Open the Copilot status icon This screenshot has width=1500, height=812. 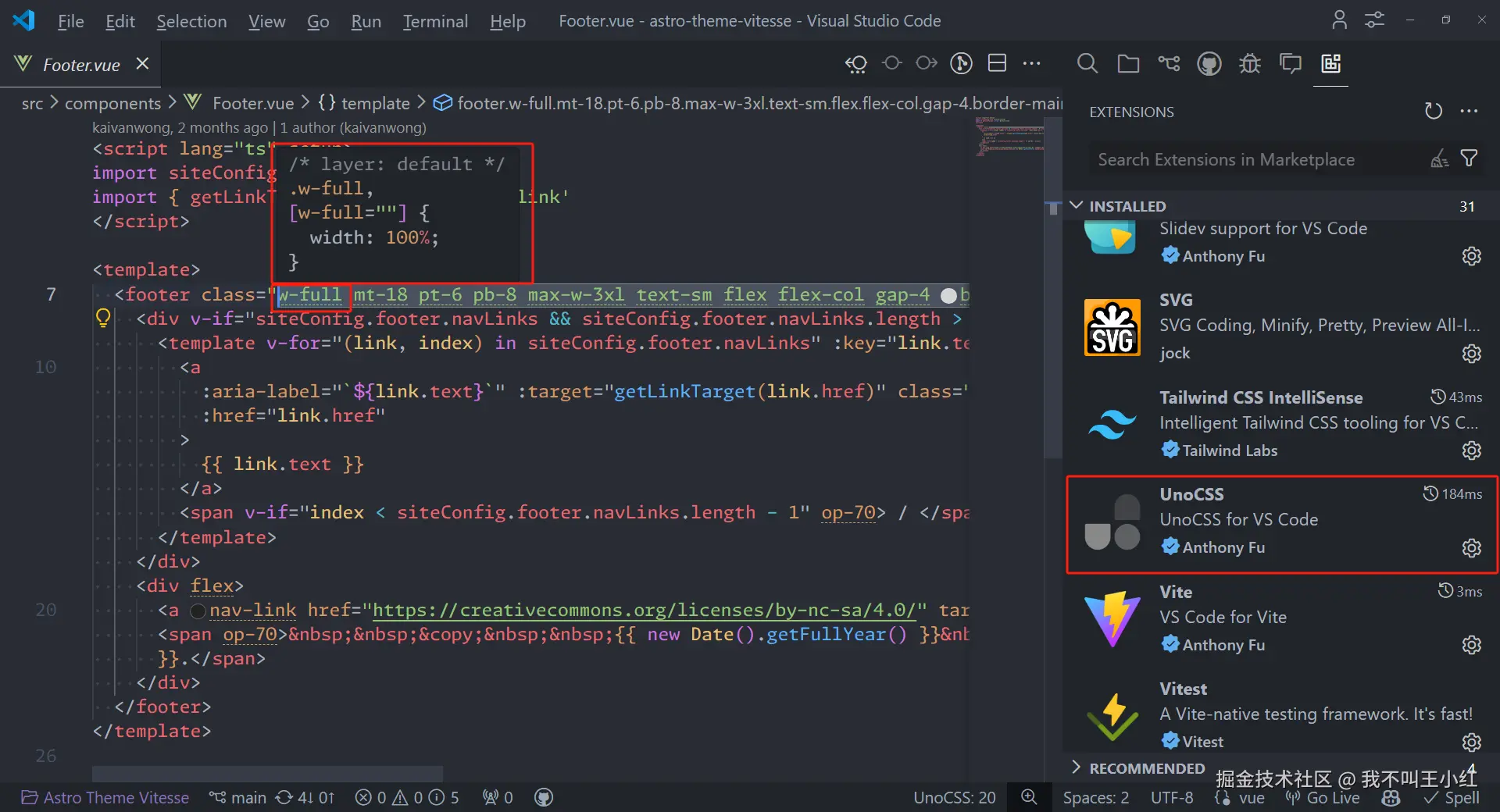(x=1391, y=798)
